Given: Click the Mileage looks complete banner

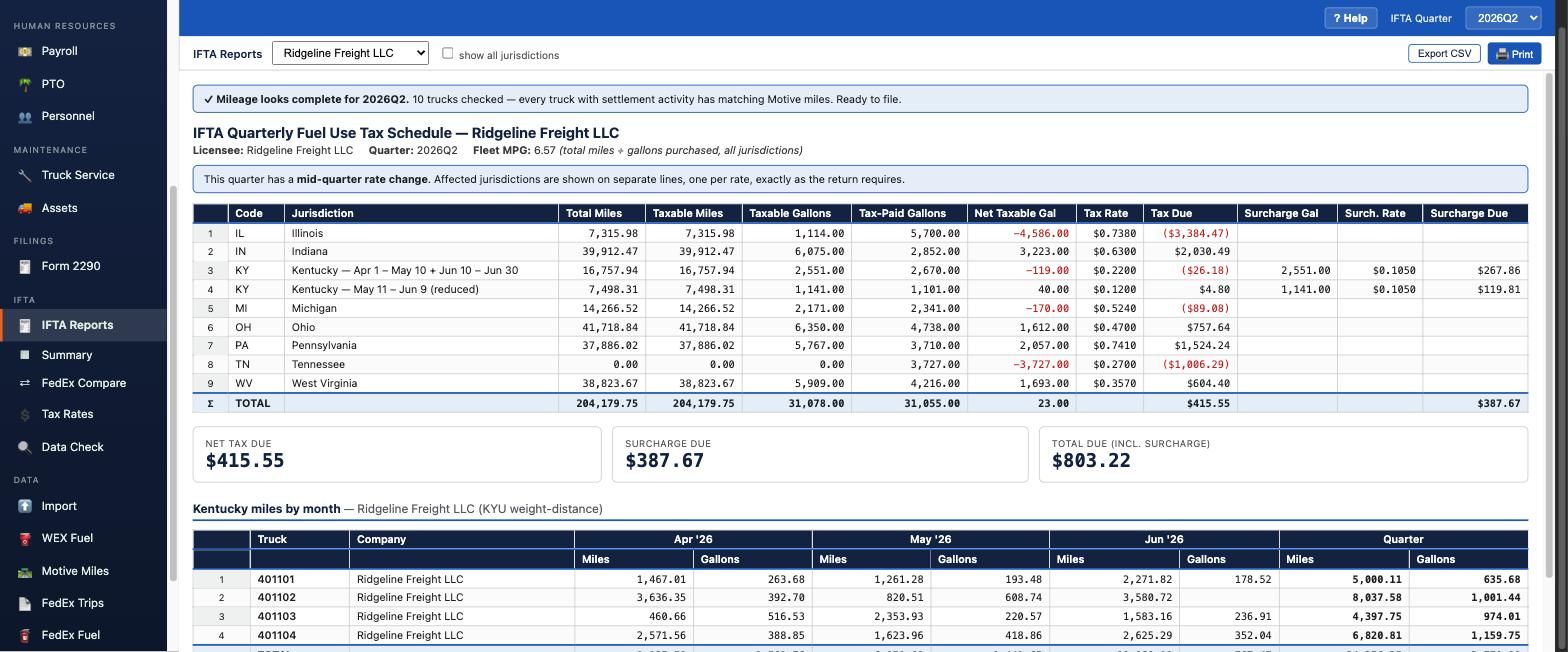Looking at the screenshot, I should [860, 99].
